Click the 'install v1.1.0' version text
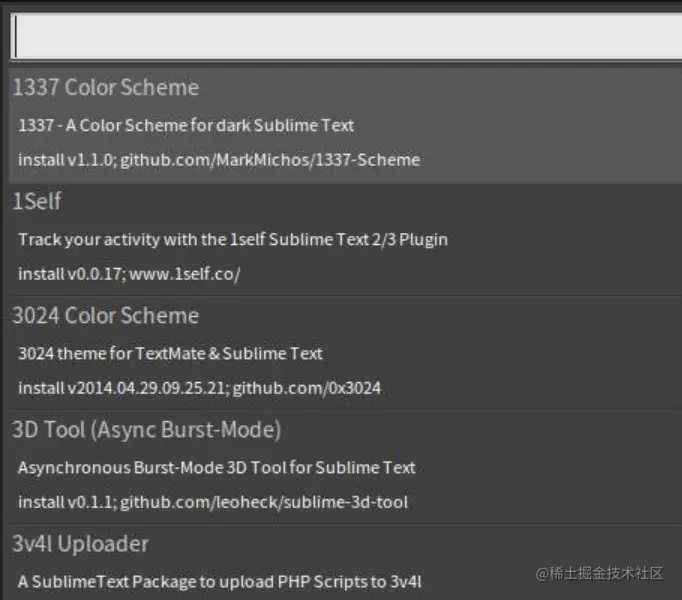 click(x=66, y=160)
